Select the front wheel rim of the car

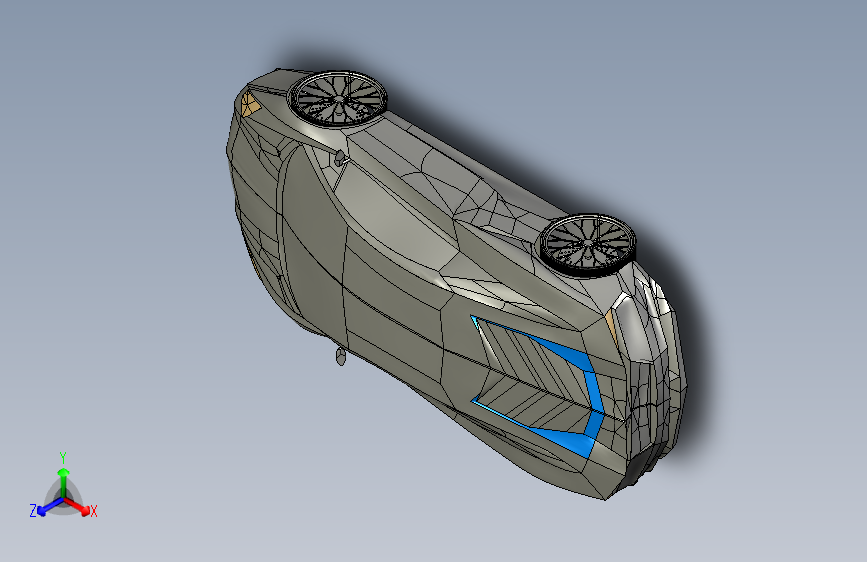coord(338,100)
